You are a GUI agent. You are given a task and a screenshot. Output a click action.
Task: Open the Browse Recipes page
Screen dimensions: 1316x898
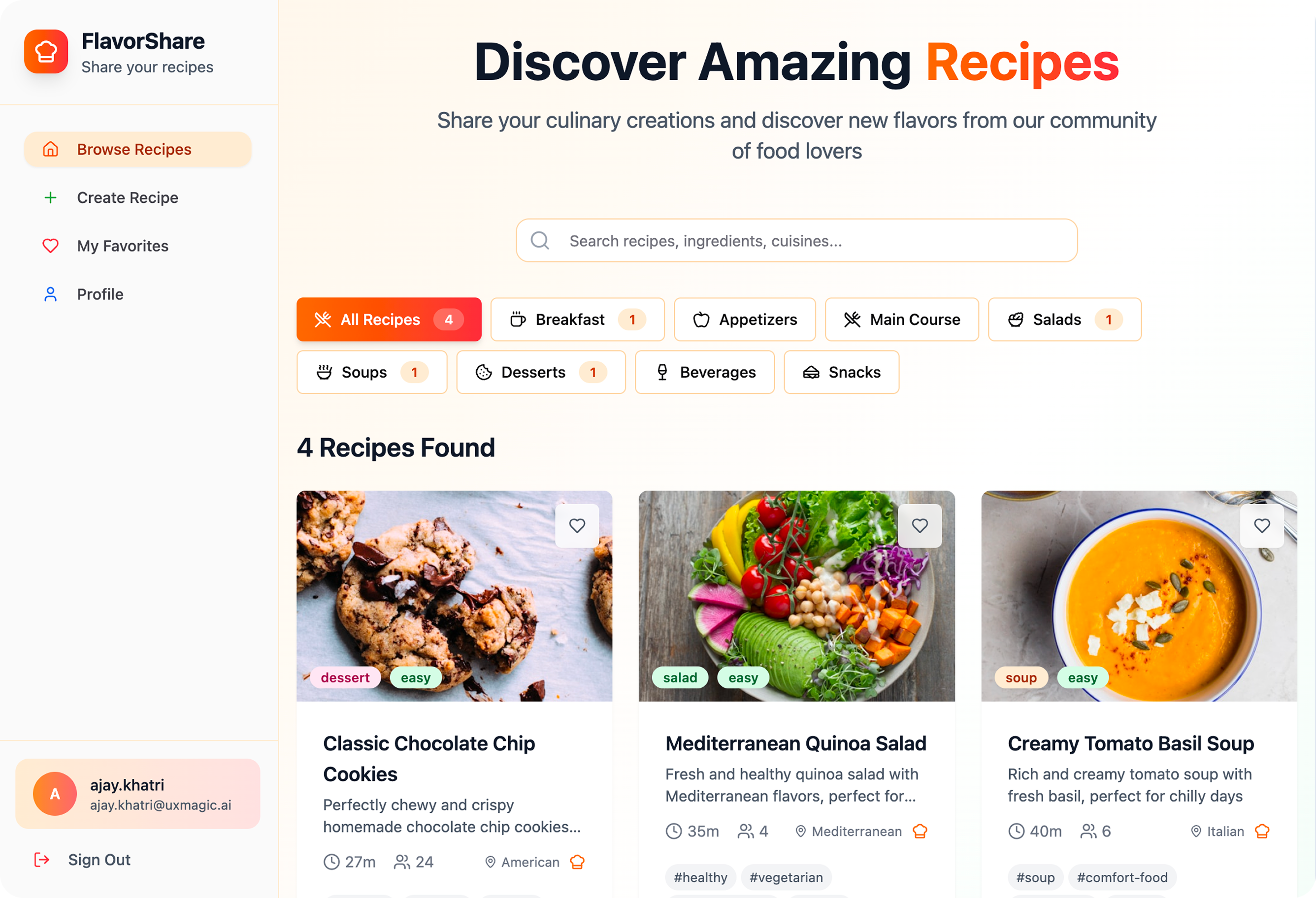tap(137, 150)
